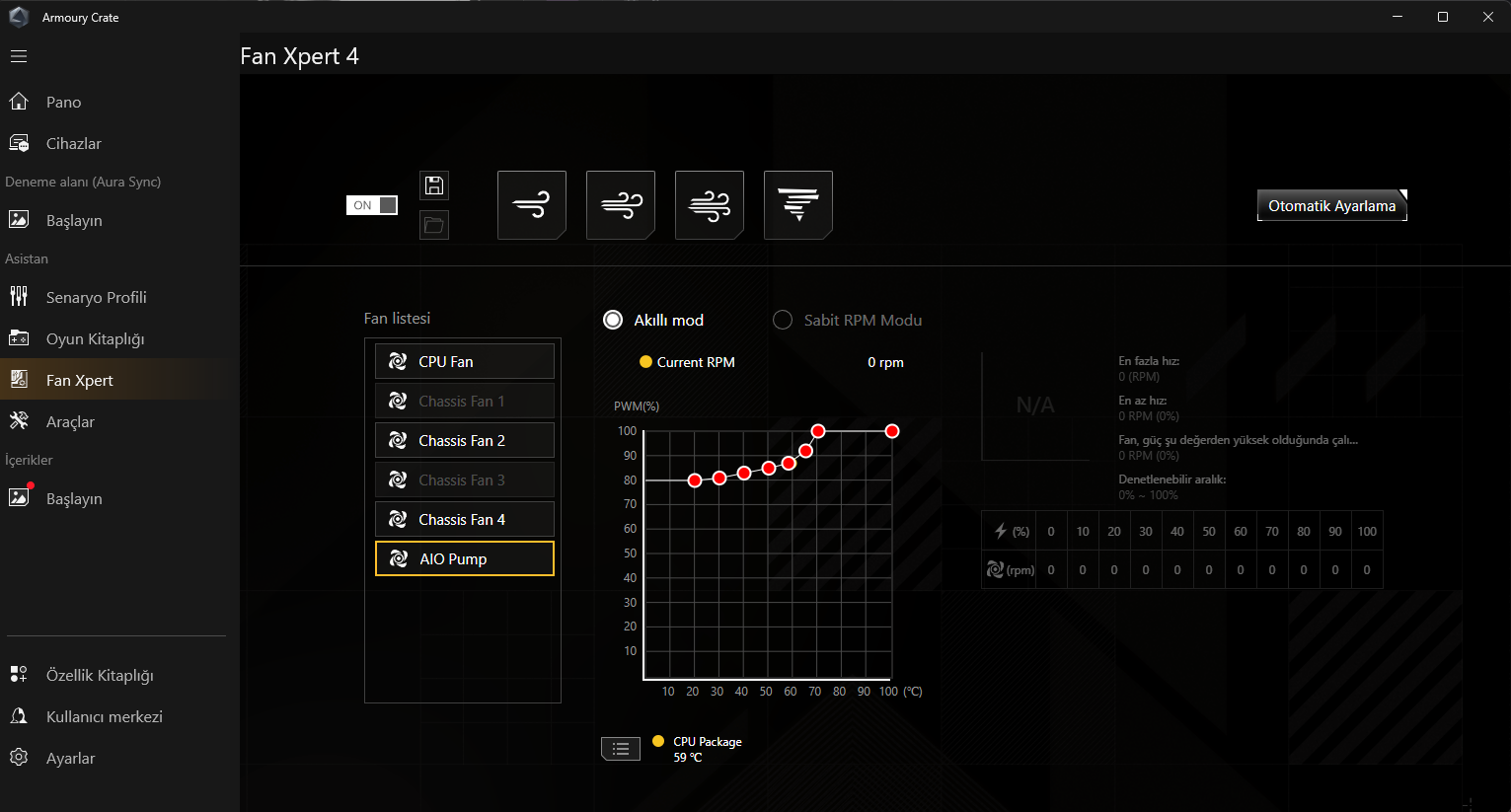
Task: Open Fan Xpert in the sidebar
Action: [119, 380]
